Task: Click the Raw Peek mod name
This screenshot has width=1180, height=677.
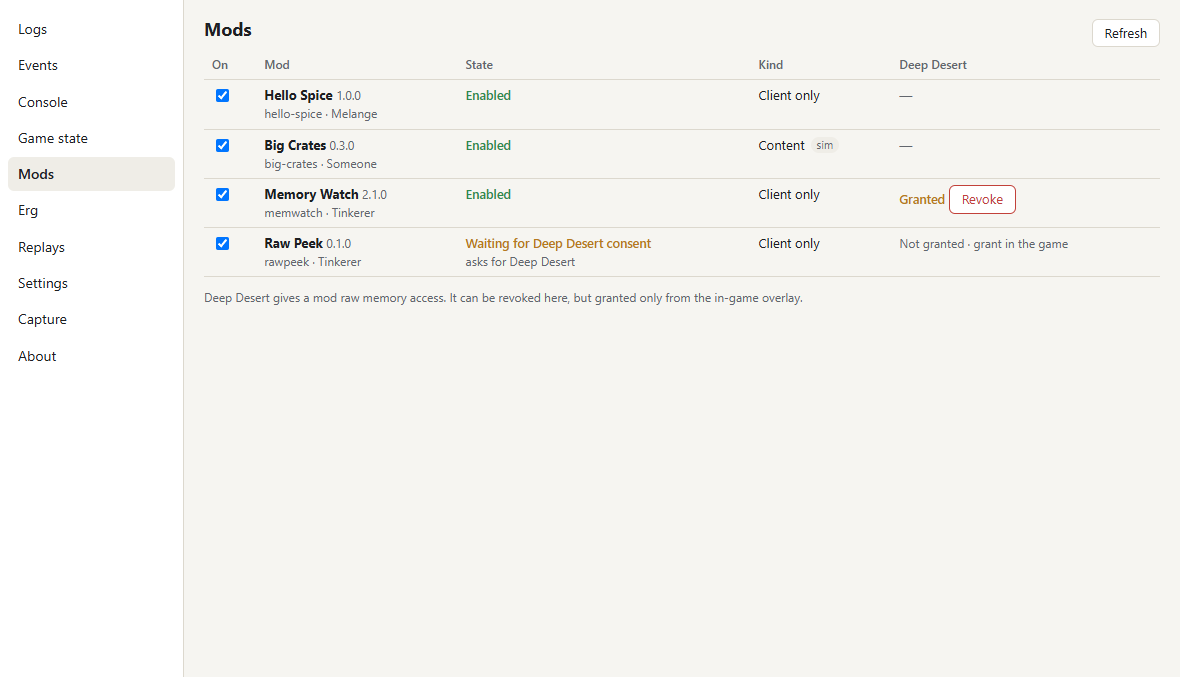Action: click(x=293, y=243)
